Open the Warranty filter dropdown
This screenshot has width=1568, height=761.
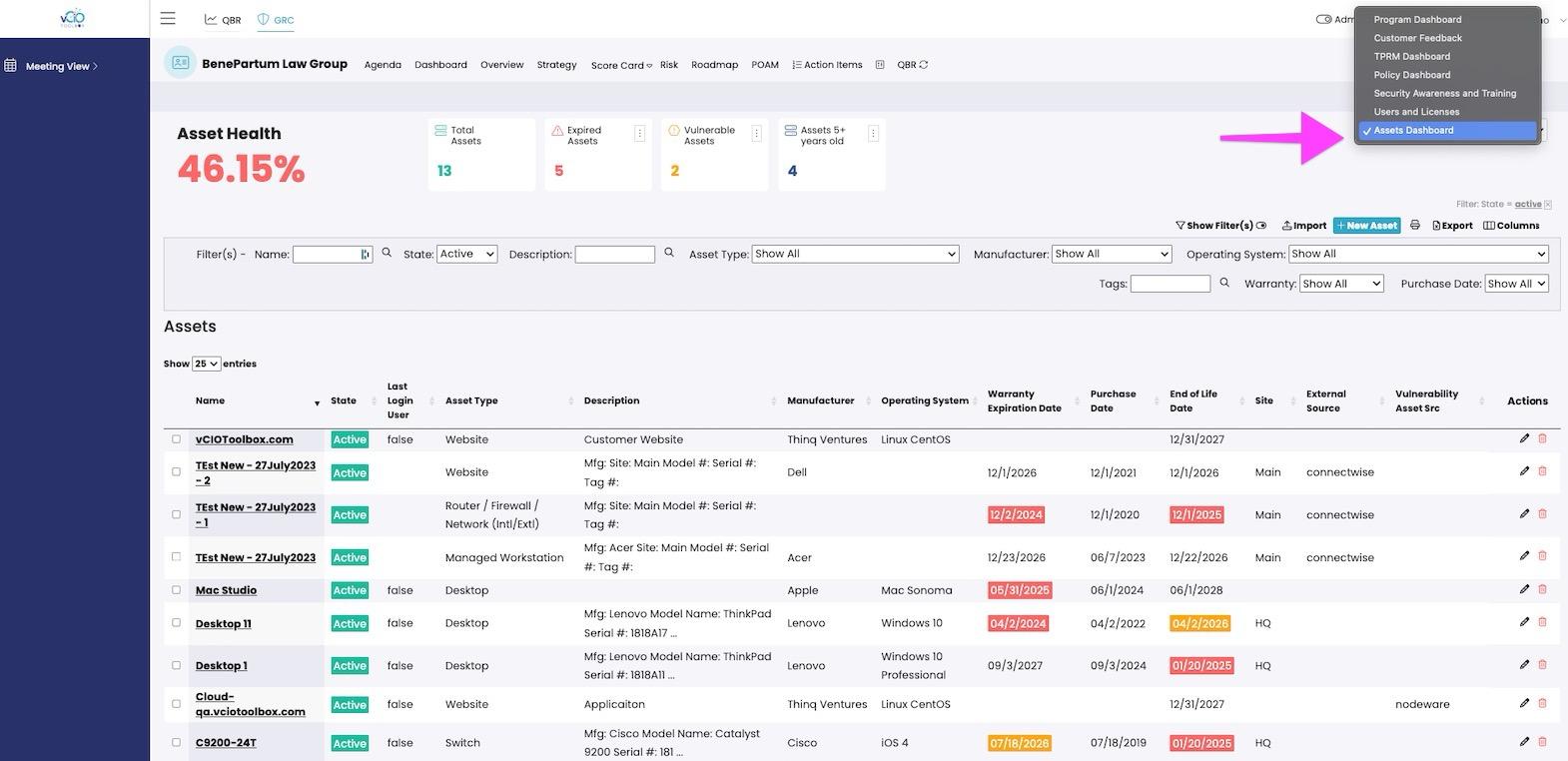(x=1341, y=284)
